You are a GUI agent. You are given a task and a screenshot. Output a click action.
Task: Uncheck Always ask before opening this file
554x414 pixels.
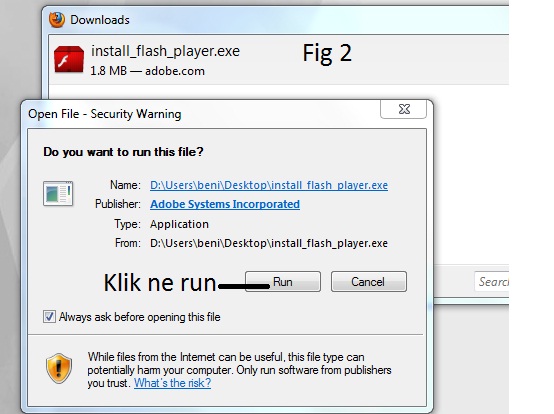pos(49,317)
